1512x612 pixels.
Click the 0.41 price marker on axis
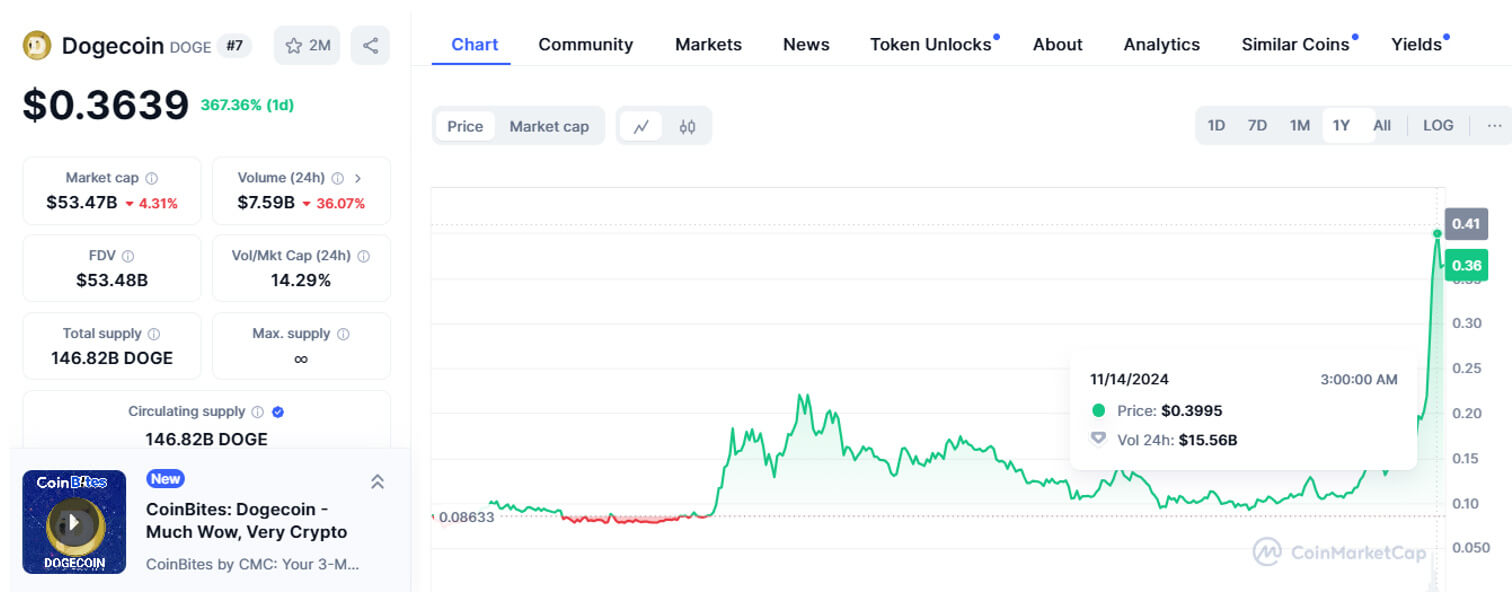(x=1465, y=223)
